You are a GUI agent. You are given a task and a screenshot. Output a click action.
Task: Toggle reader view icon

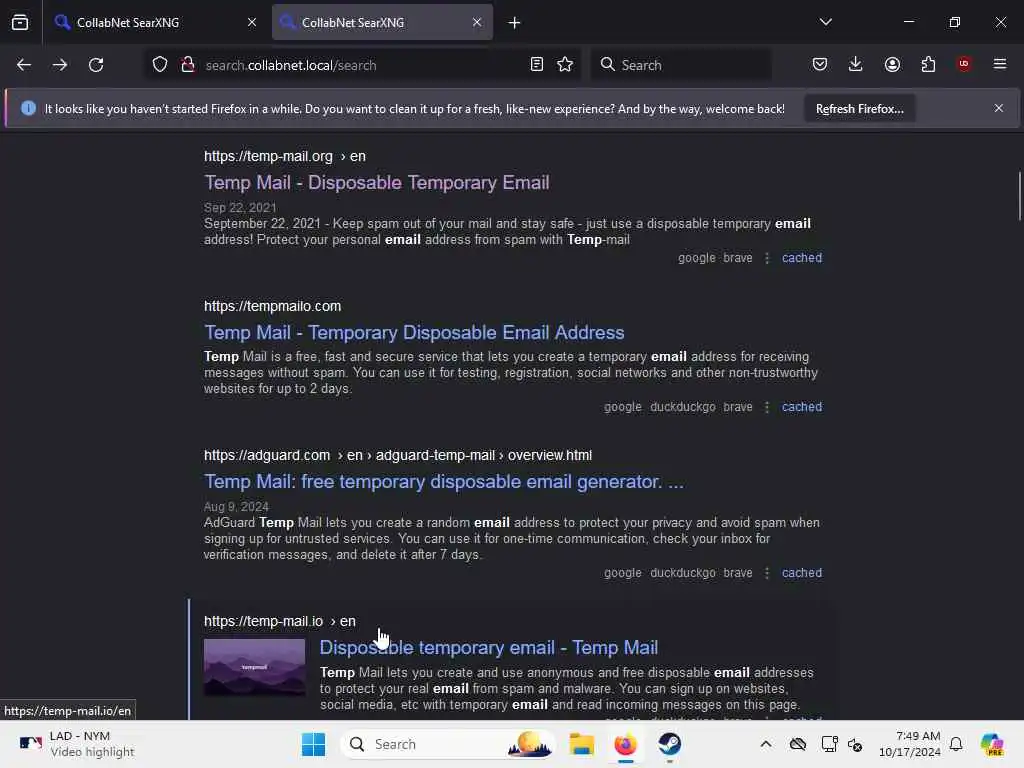[537, 65]
